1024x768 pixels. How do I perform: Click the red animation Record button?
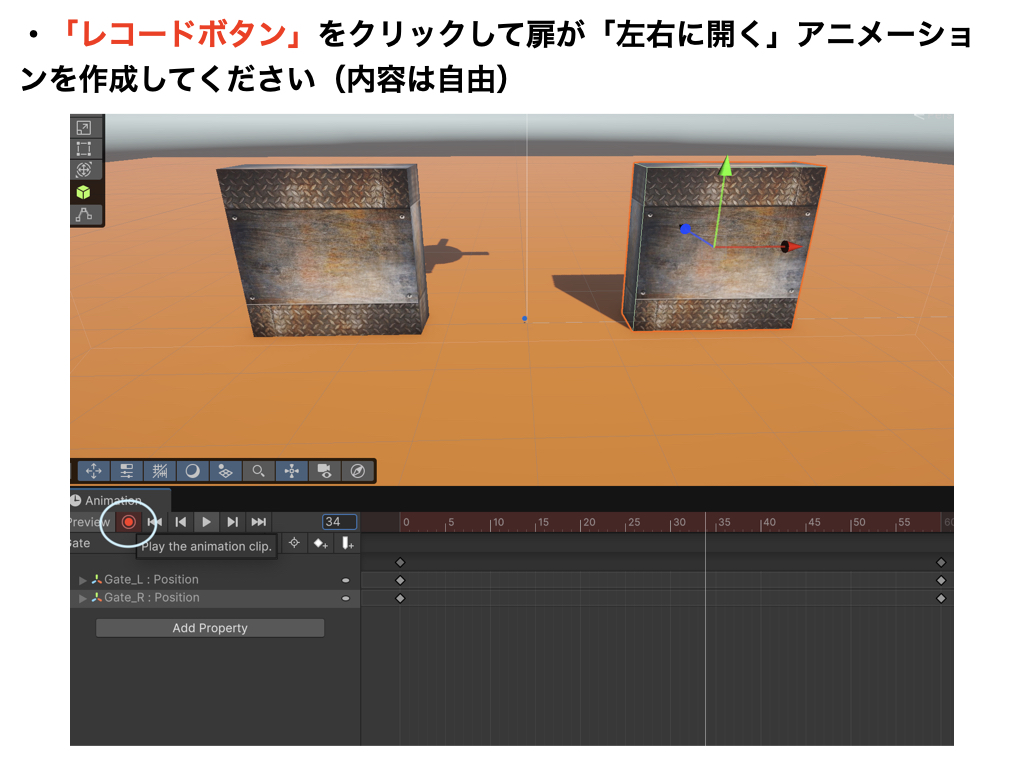pos(128,522)
